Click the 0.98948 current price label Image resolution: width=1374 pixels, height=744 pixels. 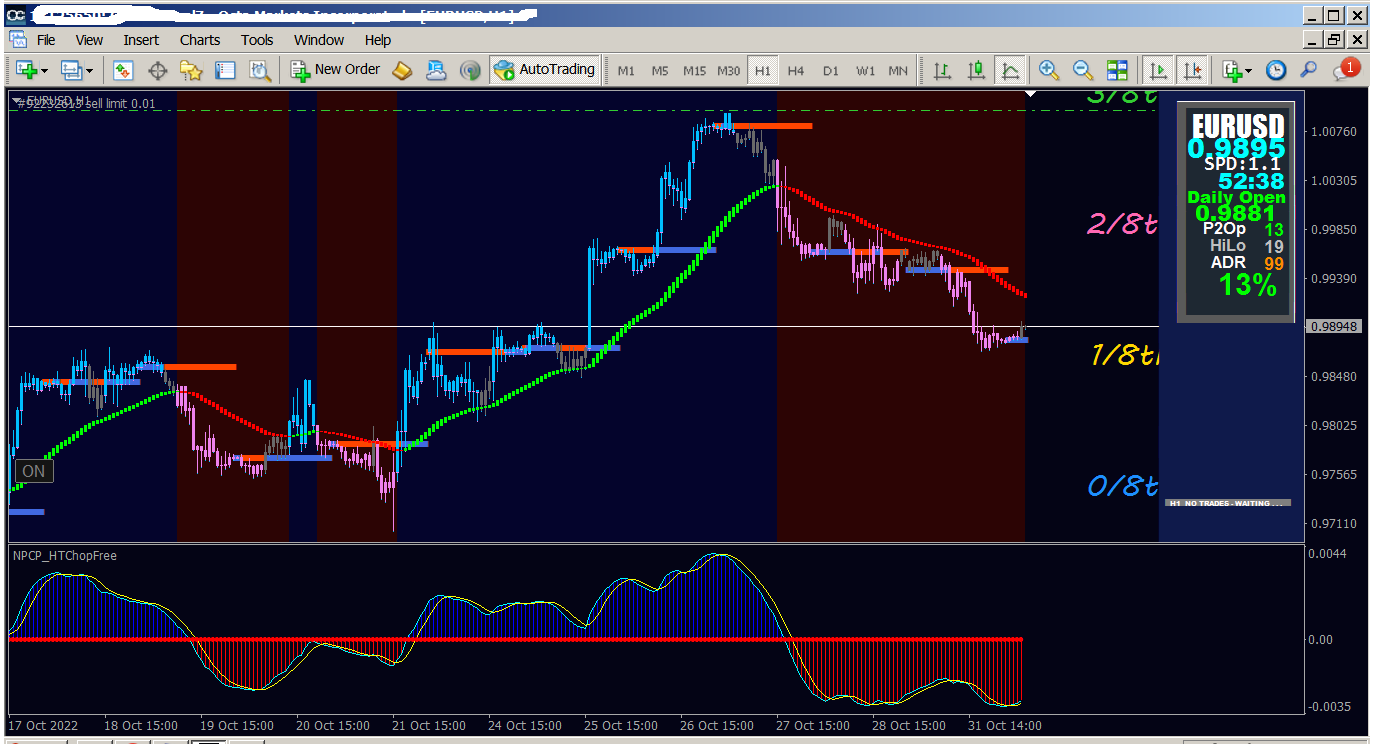tap(1334, 326)
